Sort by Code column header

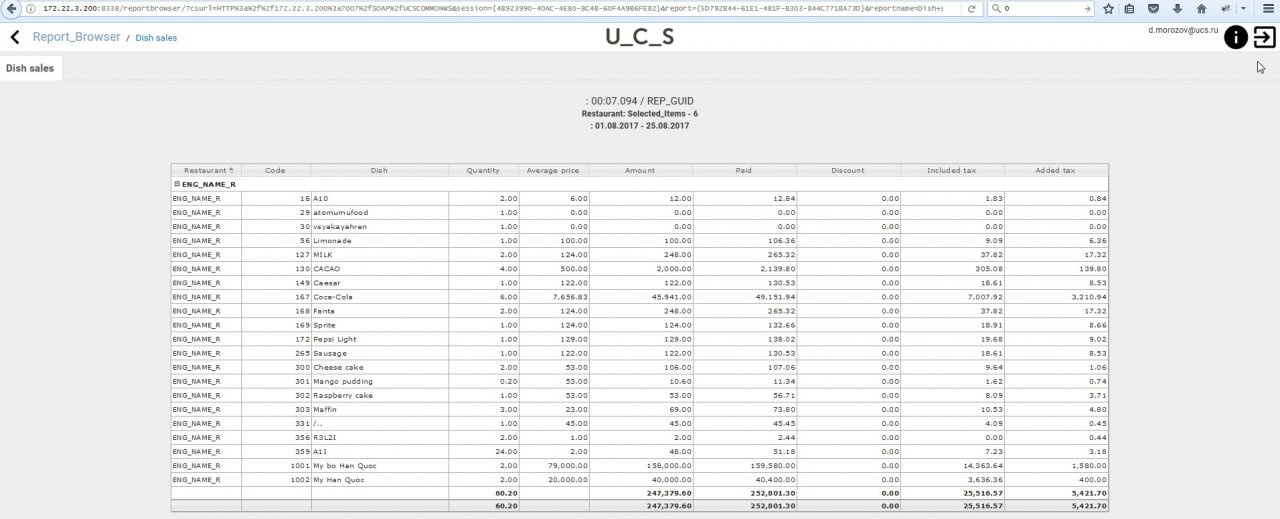click(x=275, y=170)
